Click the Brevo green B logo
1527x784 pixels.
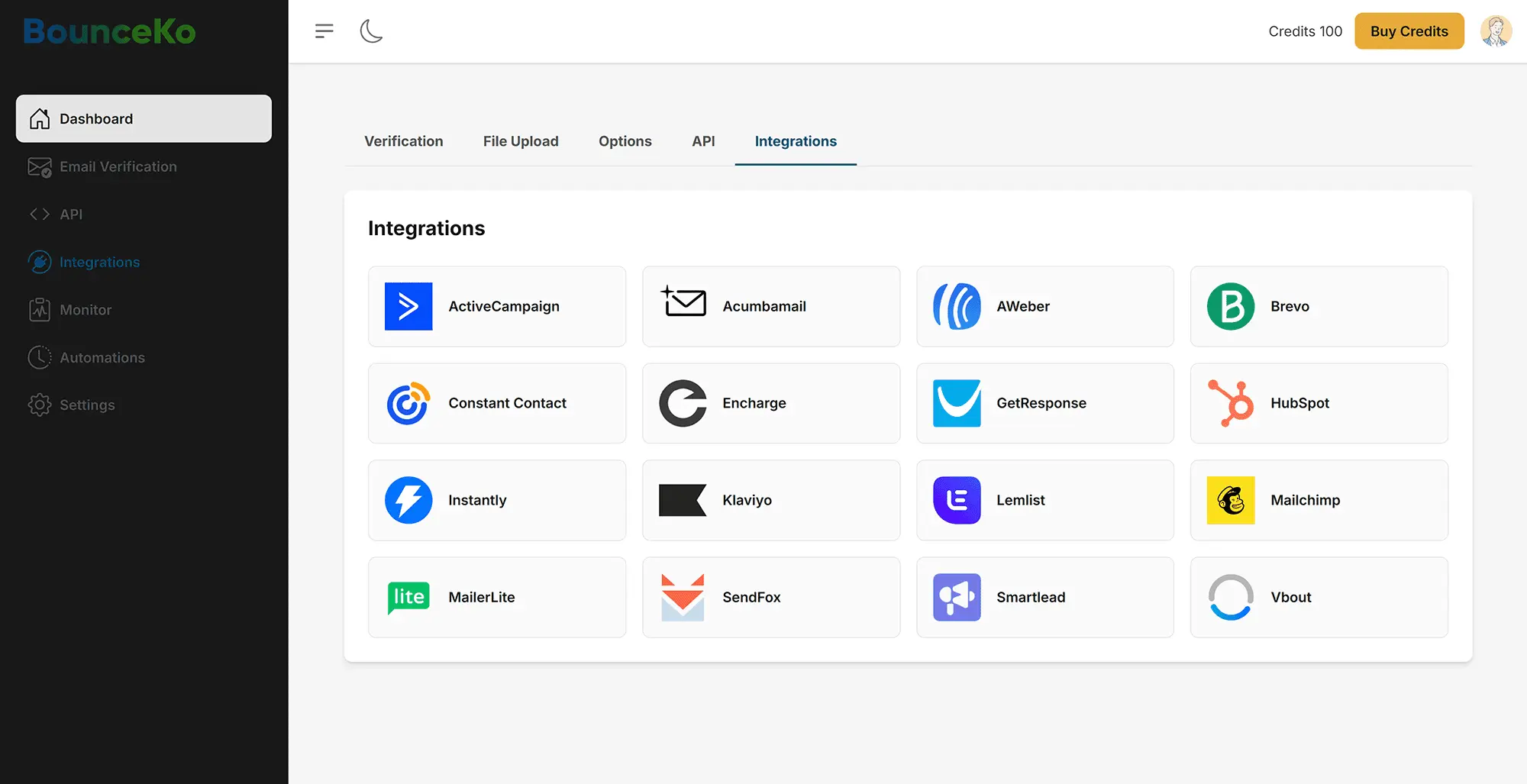click(1231, 306)
